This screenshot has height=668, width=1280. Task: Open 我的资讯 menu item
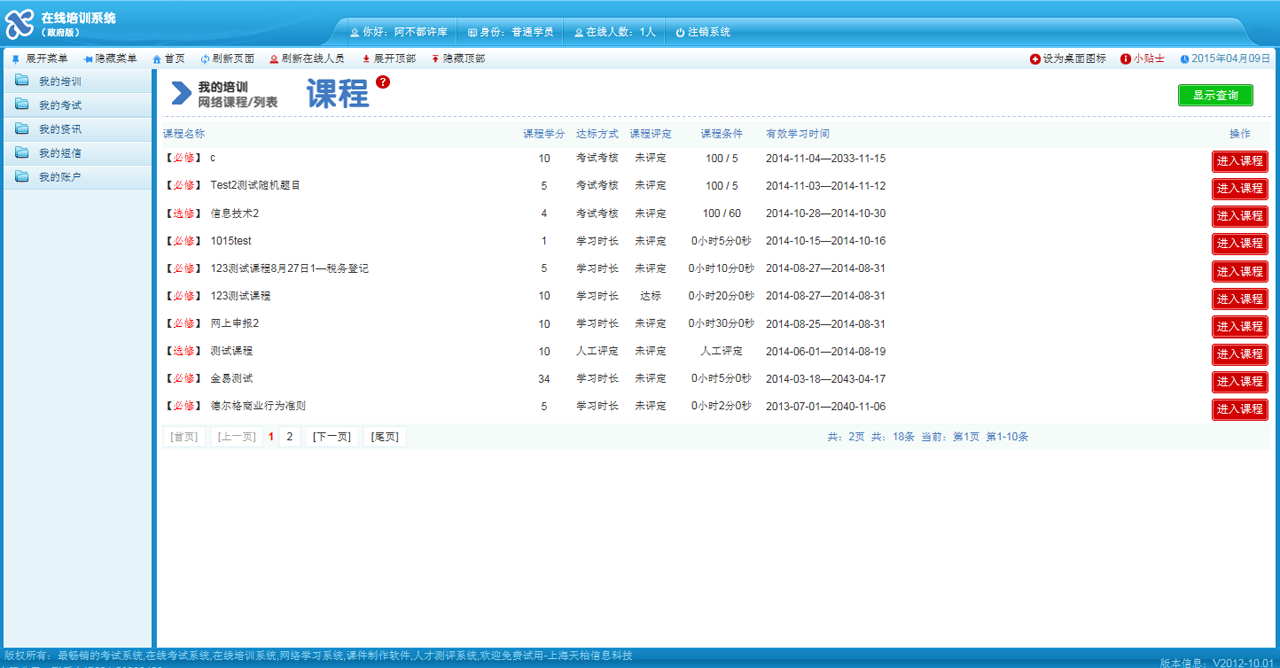point(60,129)
